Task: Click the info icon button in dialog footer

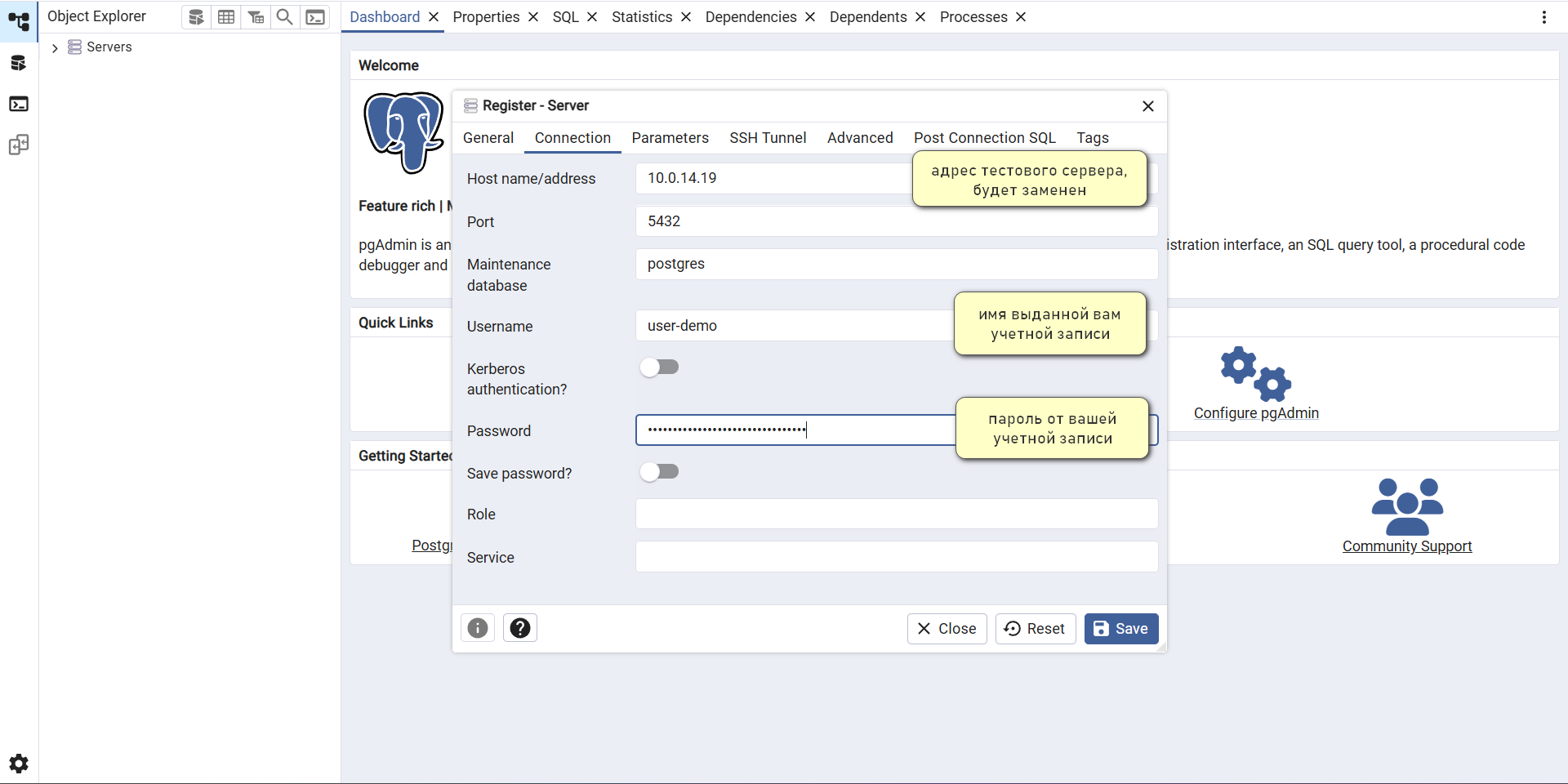Action: tap(478, 628)
